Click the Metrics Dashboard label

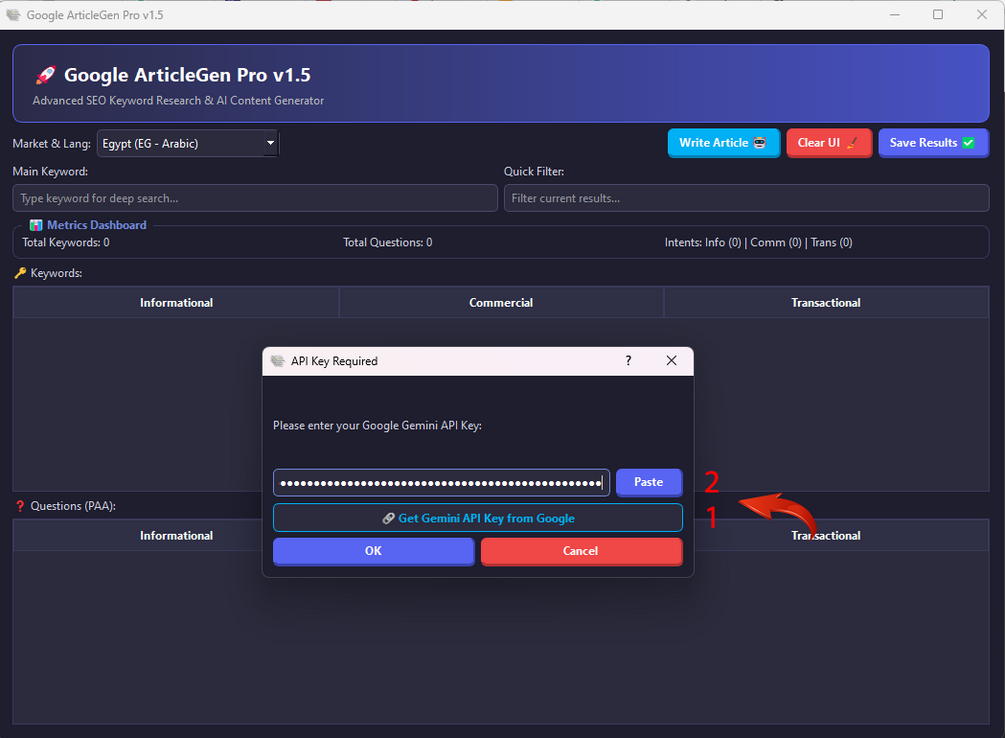click(97, 225)
